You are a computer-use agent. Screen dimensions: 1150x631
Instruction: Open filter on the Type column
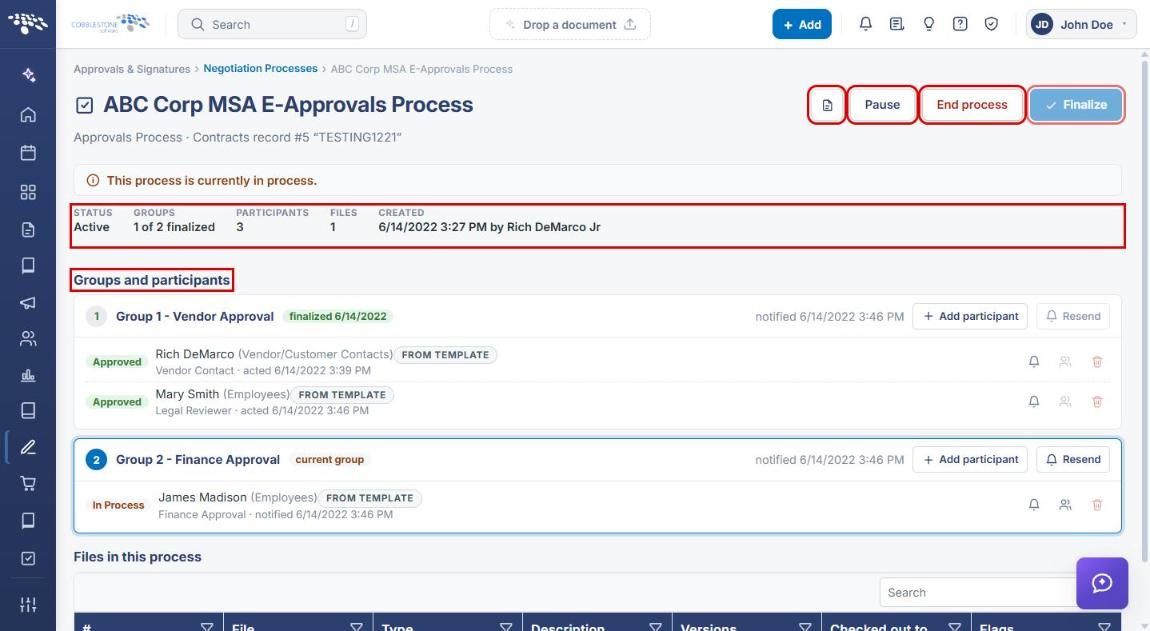pyautogui.click(x=506, y=627)
